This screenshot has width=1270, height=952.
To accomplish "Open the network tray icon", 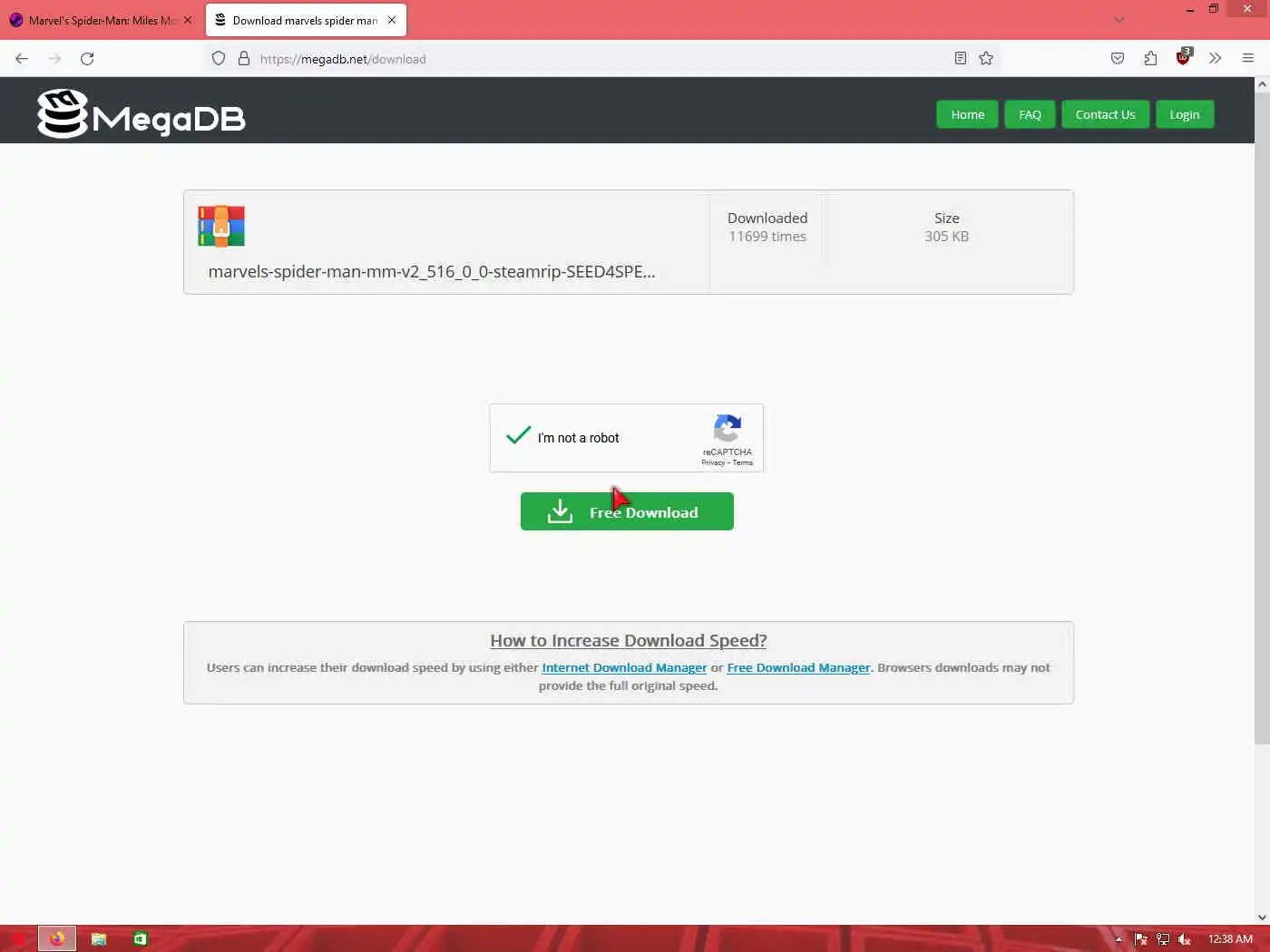I will click(1162, 939).
